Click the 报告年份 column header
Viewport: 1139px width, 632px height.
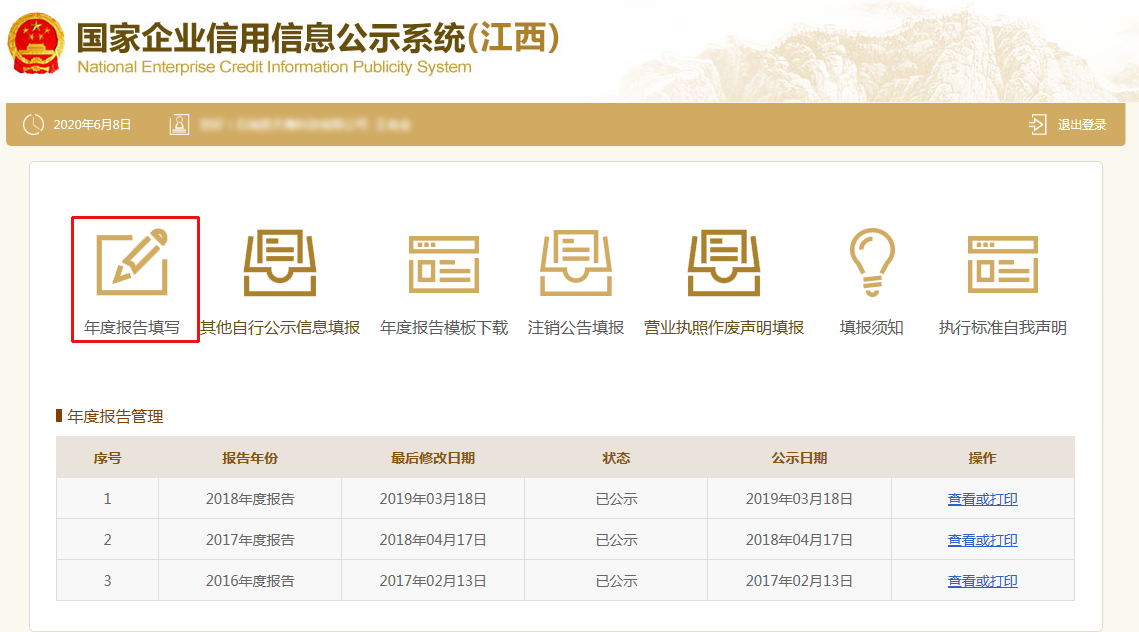[x=250, y=458]
